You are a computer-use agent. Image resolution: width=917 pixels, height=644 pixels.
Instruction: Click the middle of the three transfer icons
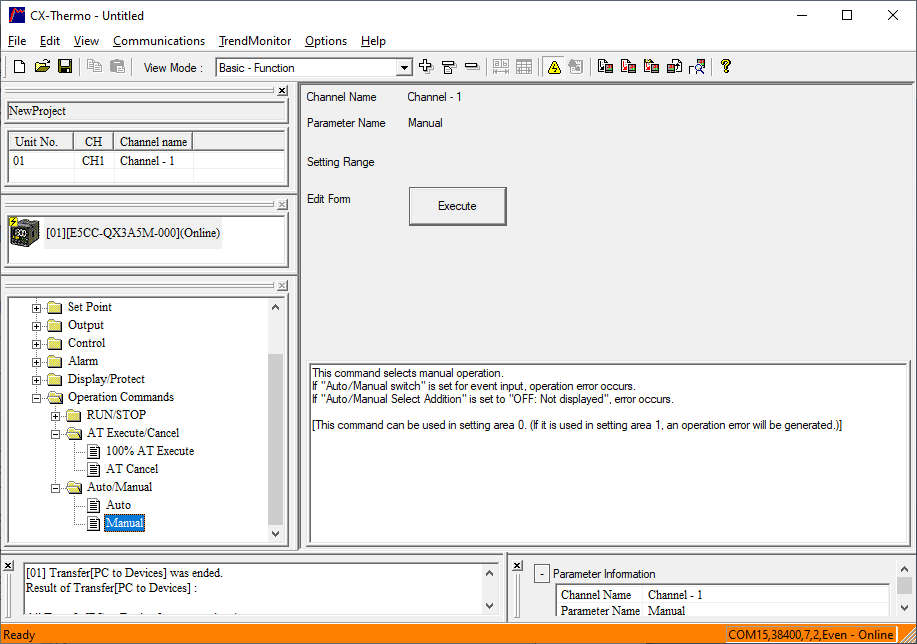[628, 67]
